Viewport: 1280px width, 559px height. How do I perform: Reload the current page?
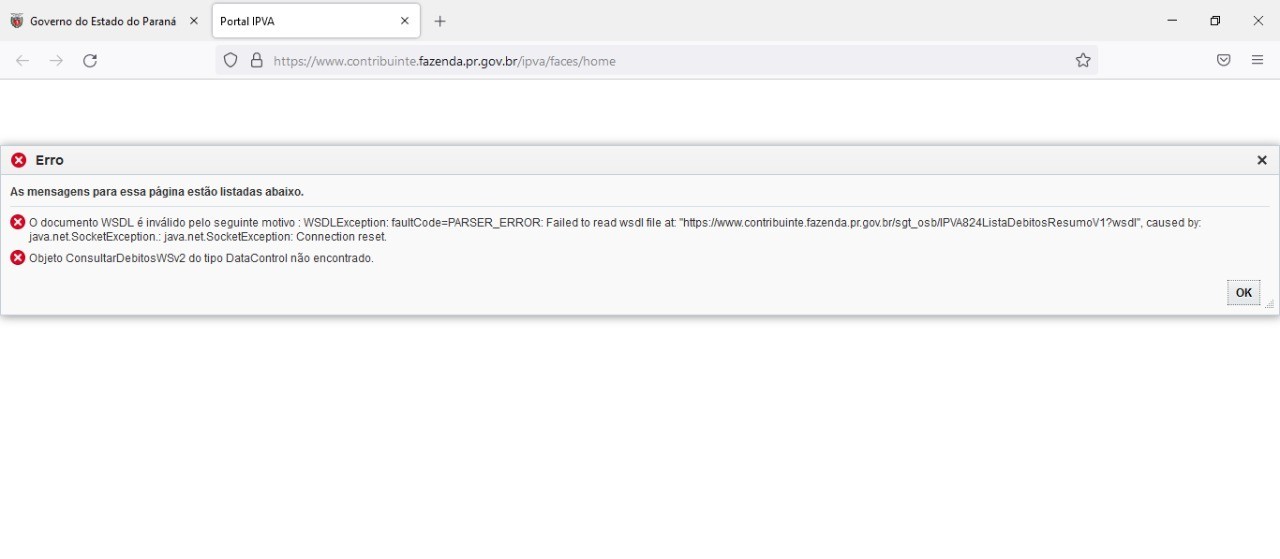pyautogui.click(x=90, y=61)
